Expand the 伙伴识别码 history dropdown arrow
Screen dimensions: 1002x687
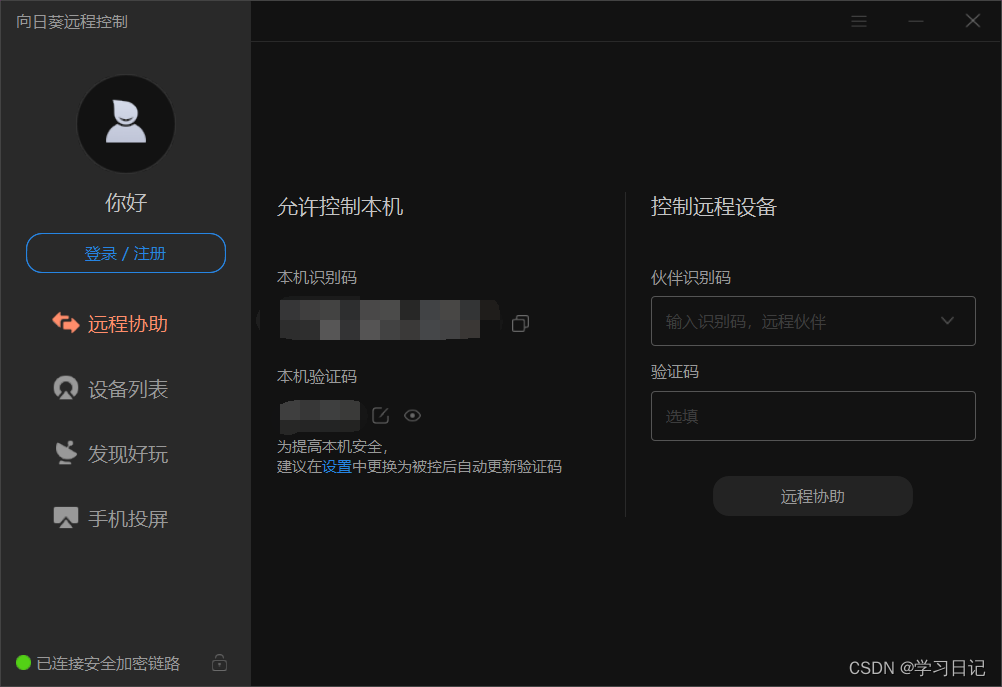point(948,321)
